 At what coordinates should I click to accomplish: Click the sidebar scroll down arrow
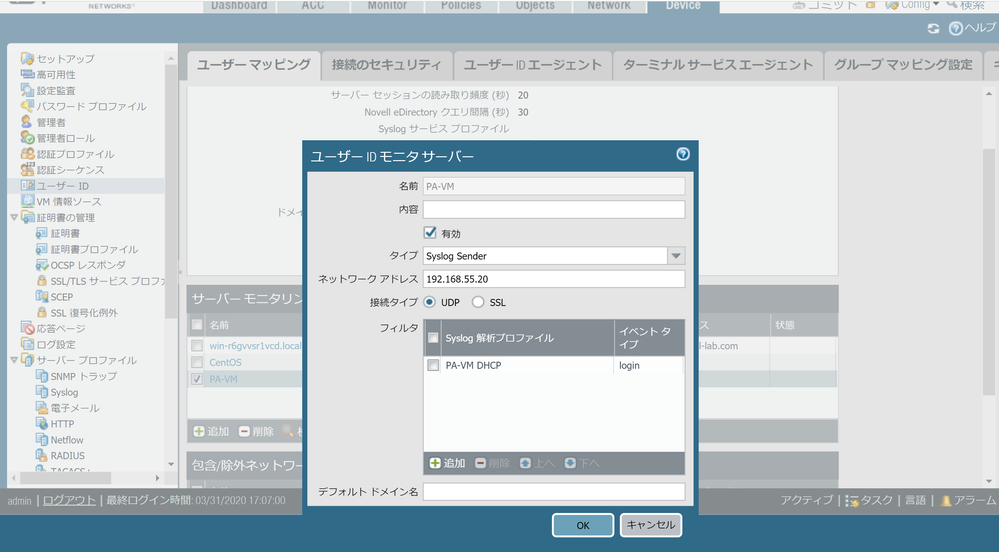tap(171, 464)
